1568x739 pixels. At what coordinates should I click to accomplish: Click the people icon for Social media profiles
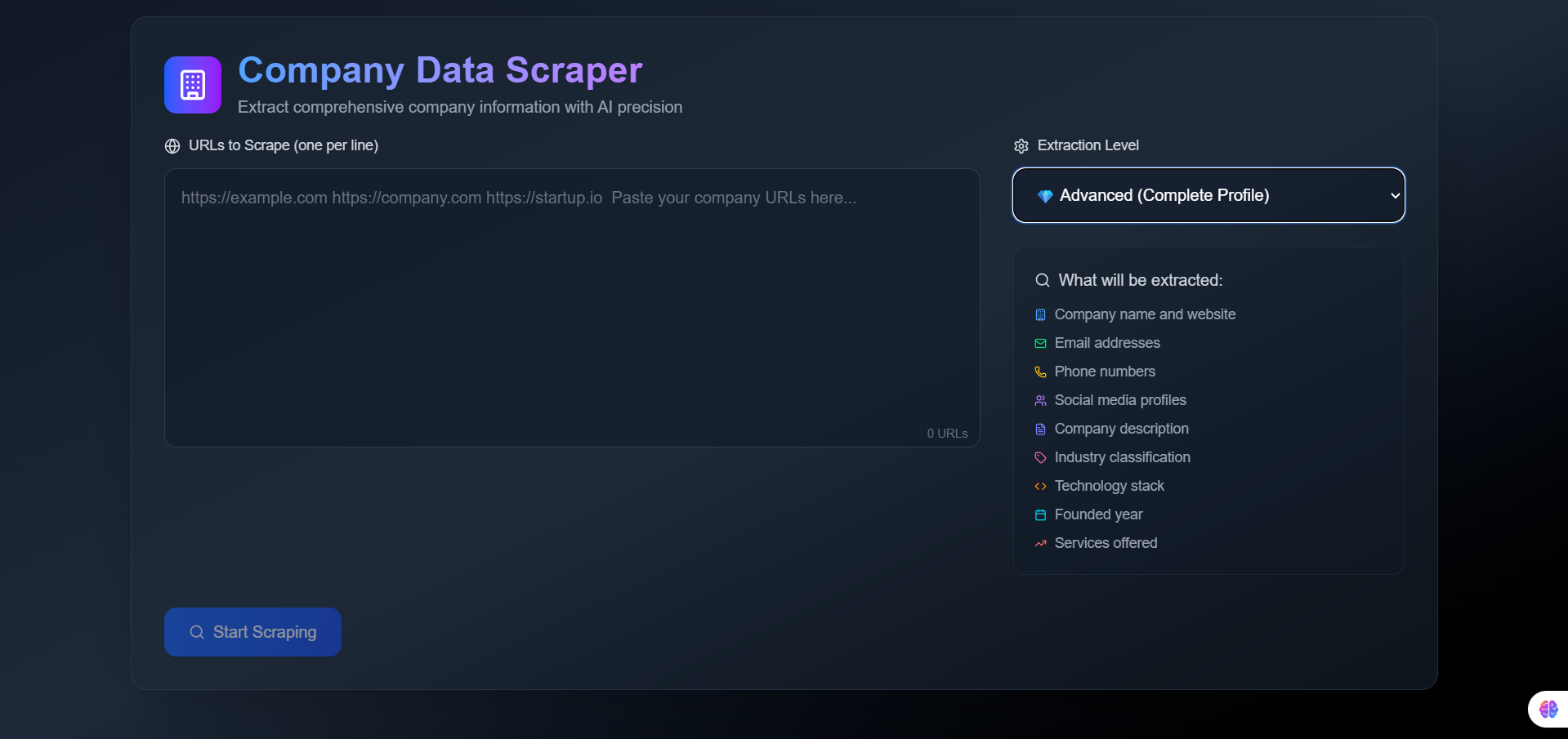pyautogui.click(x=1039, y=400)
